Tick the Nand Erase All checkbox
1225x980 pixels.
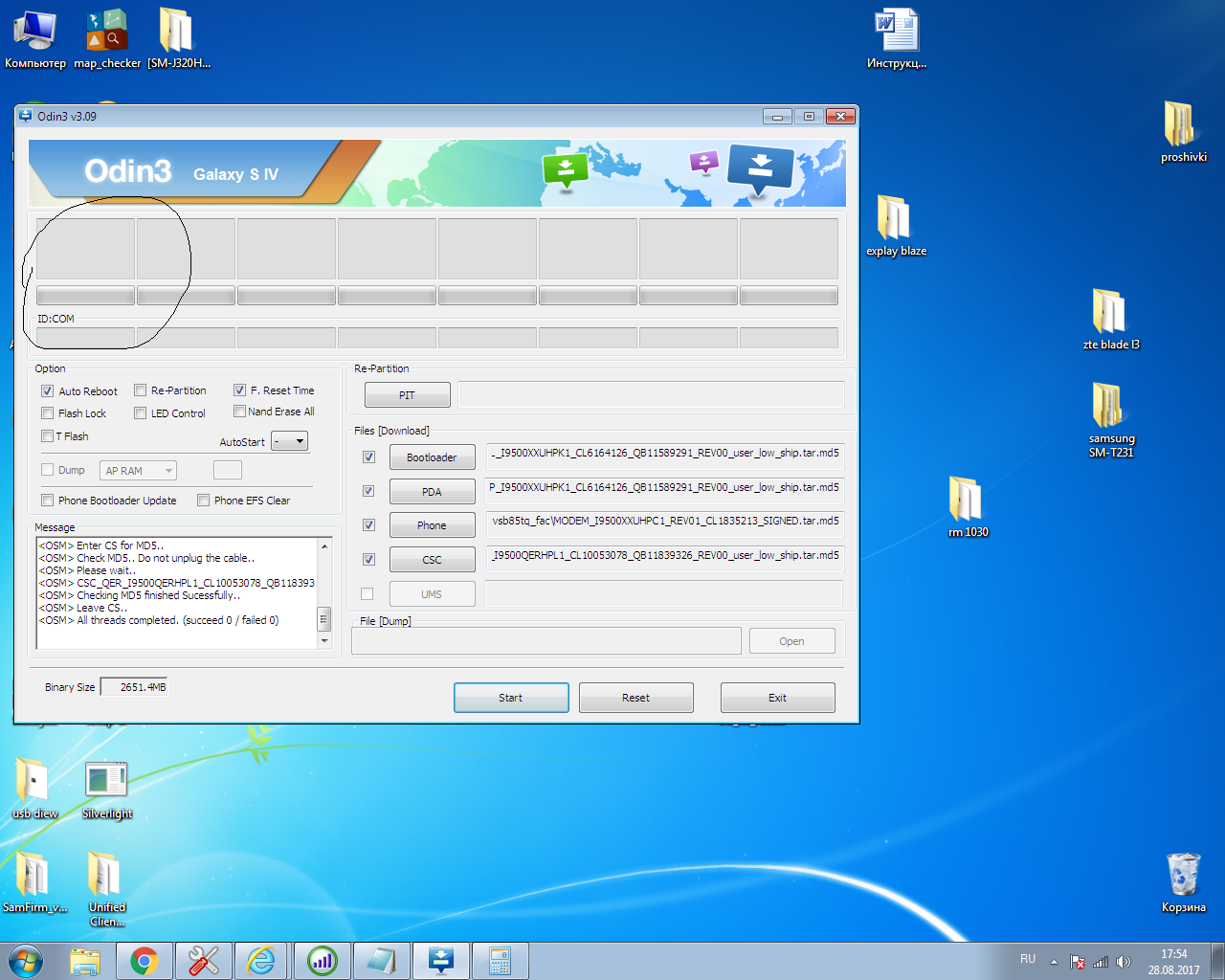click(x=240, y=412)
